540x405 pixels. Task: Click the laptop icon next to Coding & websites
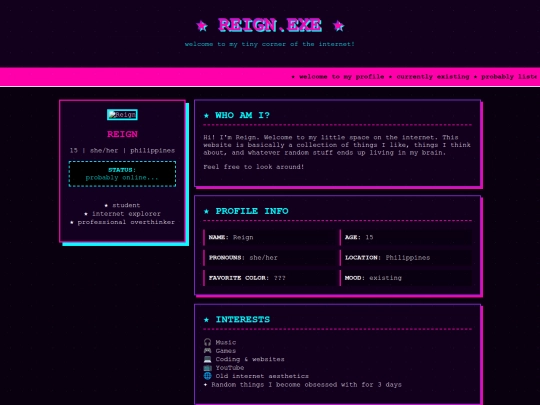click(x=207, y=359)
